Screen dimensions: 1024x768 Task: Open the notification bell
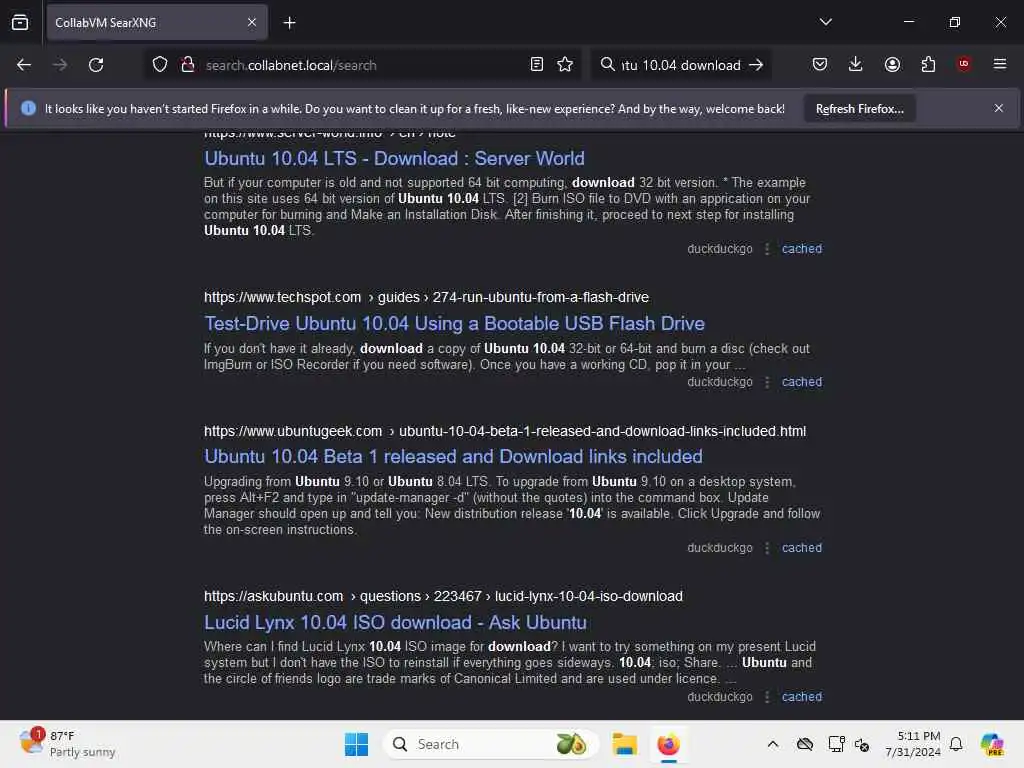pos(956,744)
